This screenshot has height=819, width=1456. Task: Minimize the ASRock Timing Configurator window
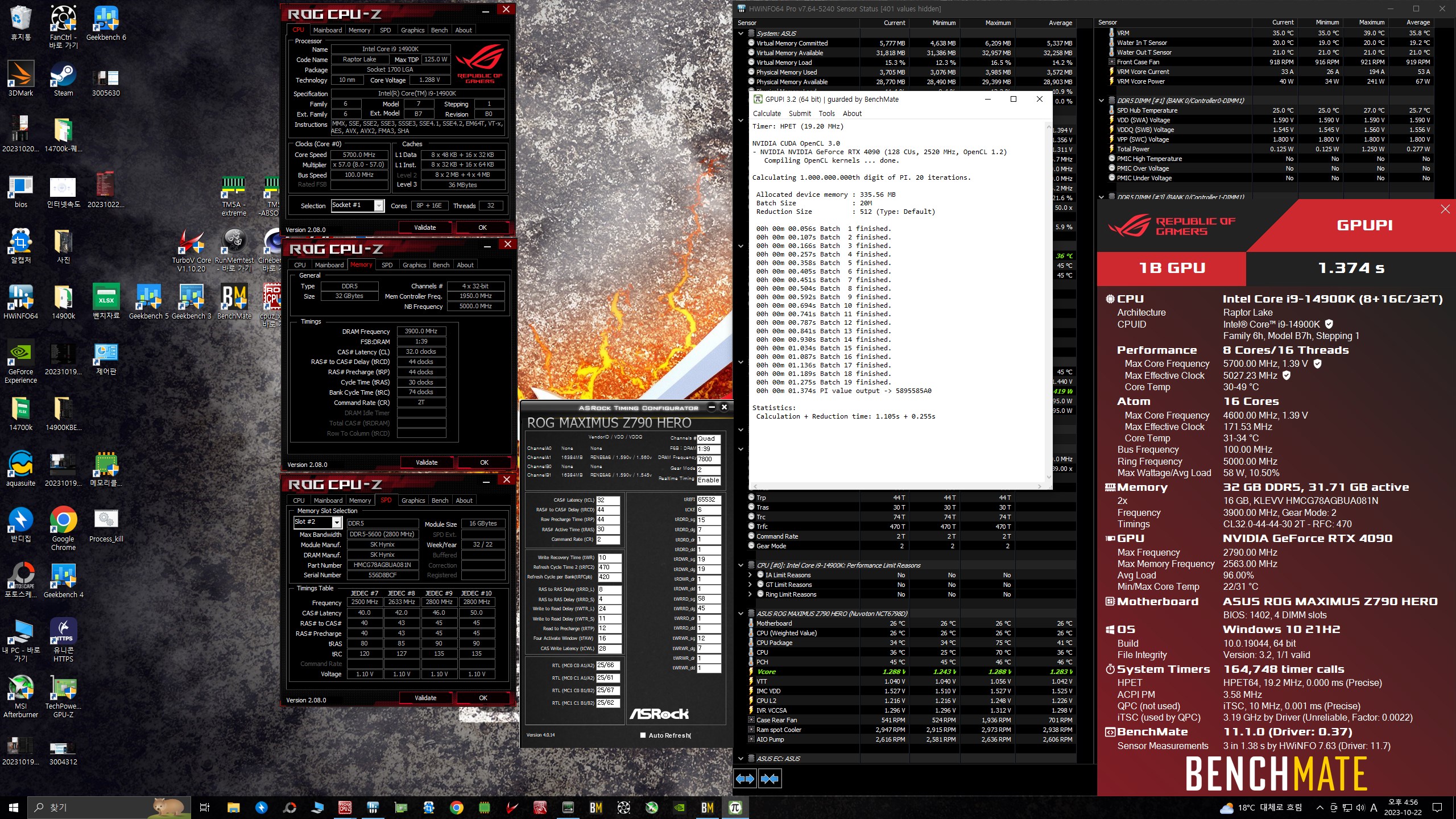[712, 407]
